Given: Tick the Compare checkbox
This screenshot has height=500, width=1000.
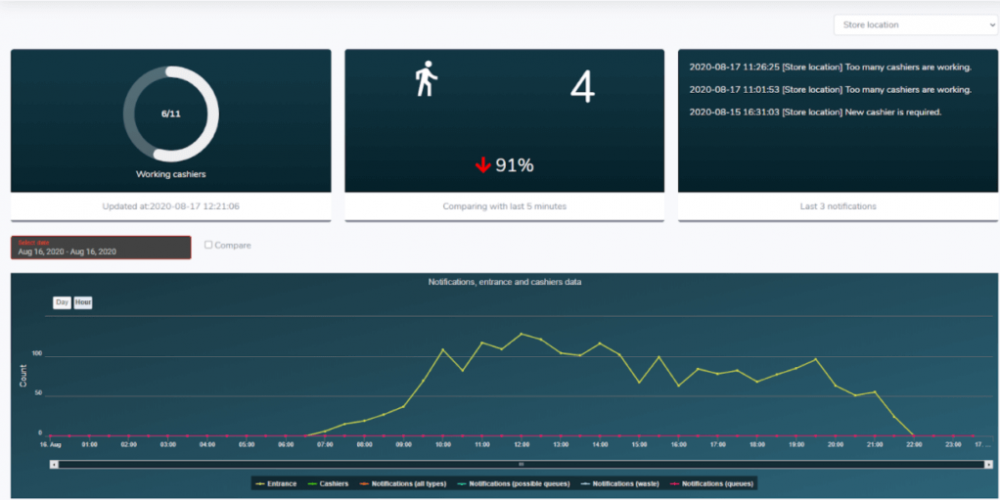Looking at the screenshot, I should point(209,245).
